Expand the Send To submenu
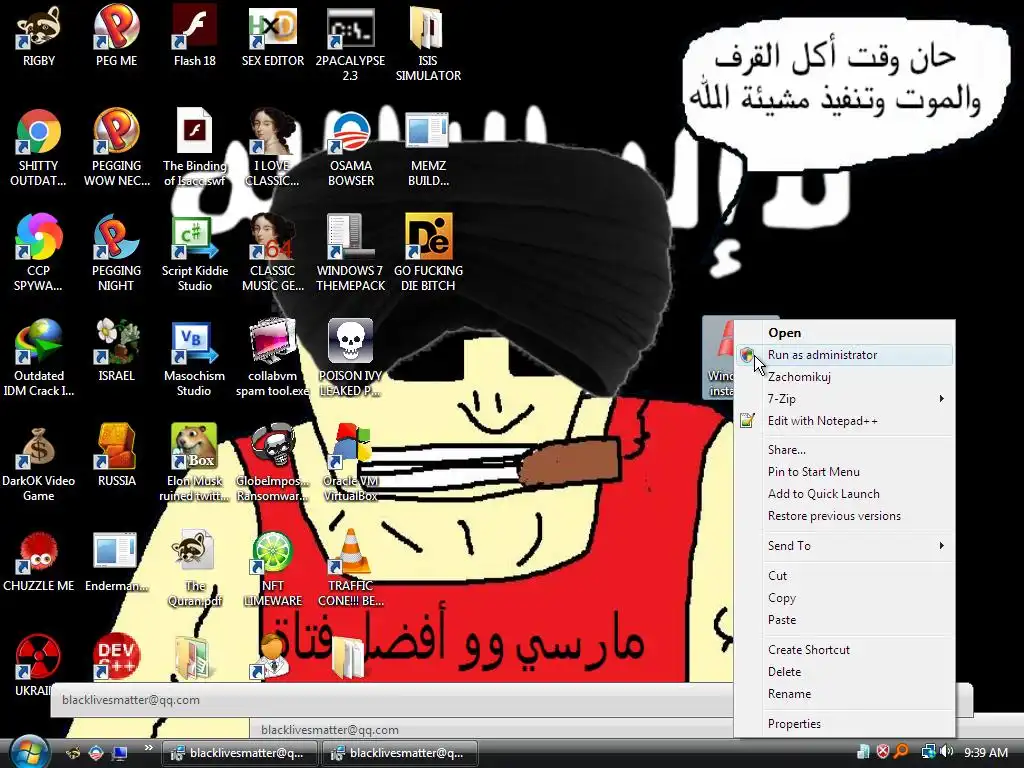Screen dimensions: 1024x768 click(x=844, y=546)
